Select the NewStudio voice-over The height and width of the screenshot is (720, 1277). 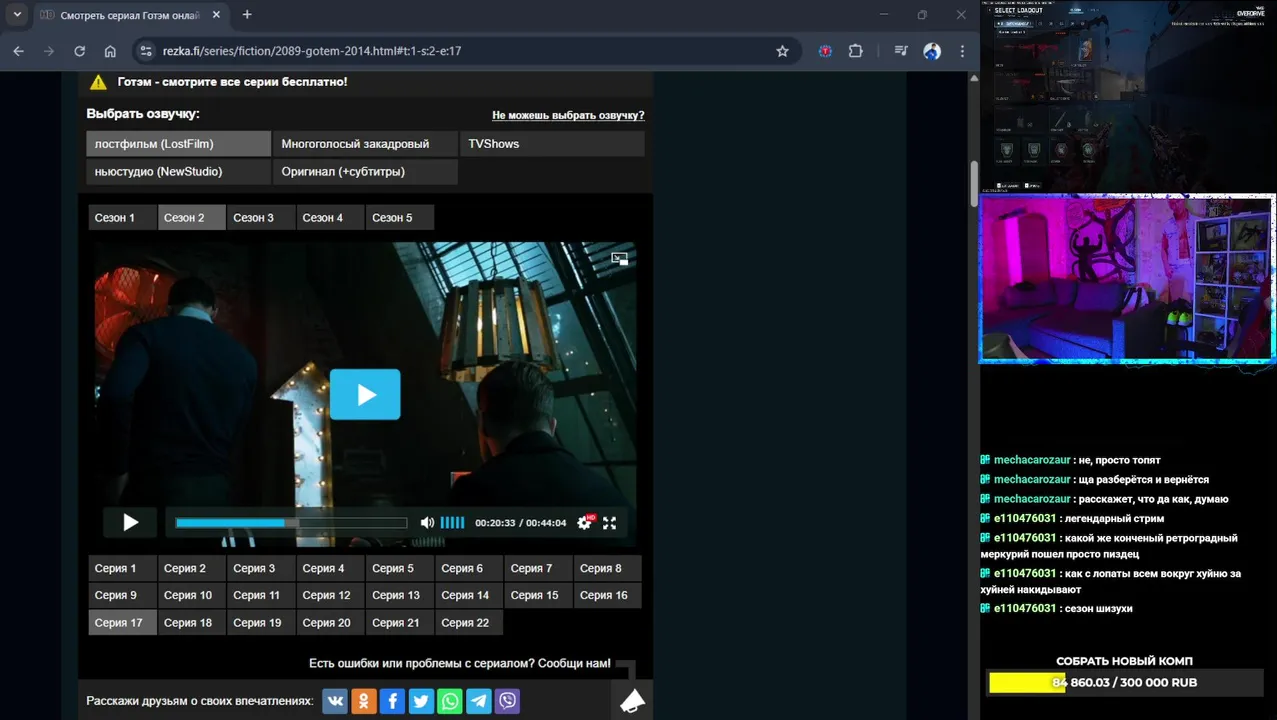pyautogui.click(x=179, y=172)
